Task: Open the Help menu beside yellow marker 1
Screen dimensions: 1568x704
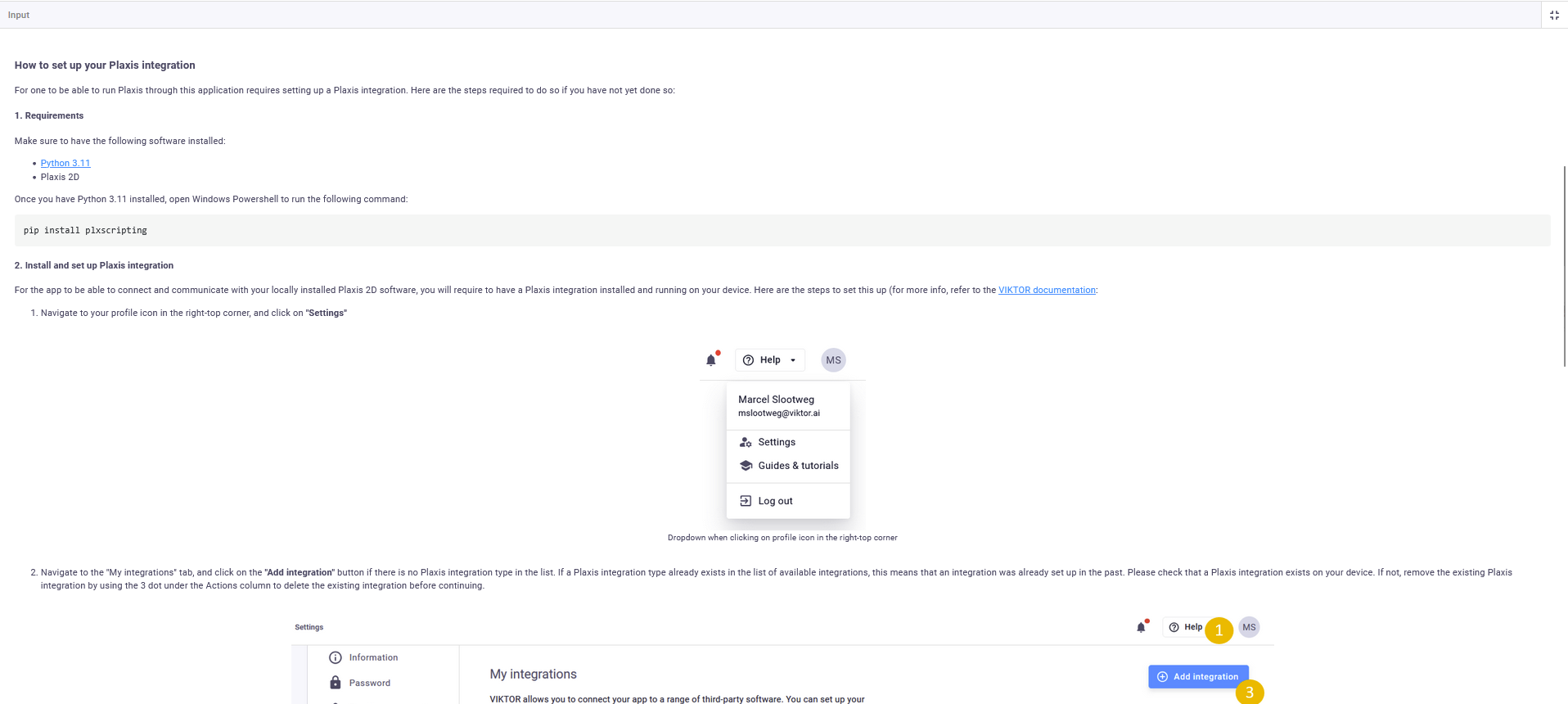Action: click(1186, 628)
